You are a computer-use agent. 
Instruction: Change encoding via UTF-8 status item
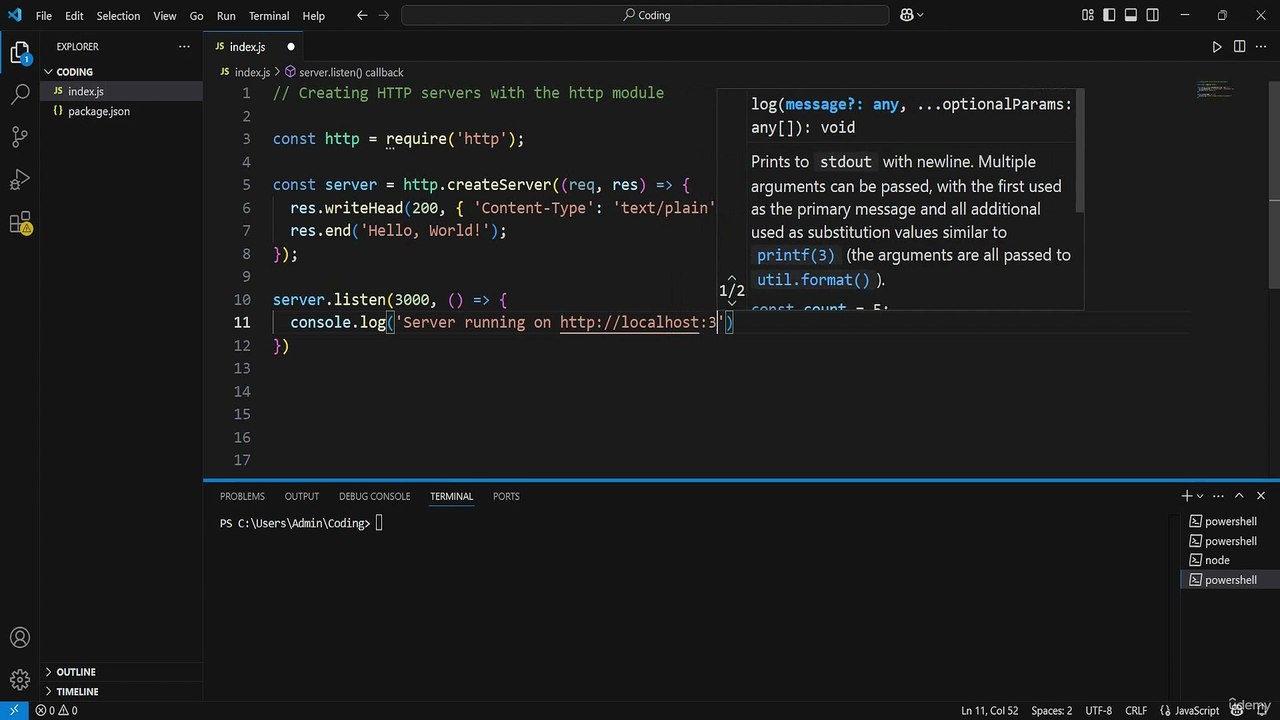[x=1098, y=710]
